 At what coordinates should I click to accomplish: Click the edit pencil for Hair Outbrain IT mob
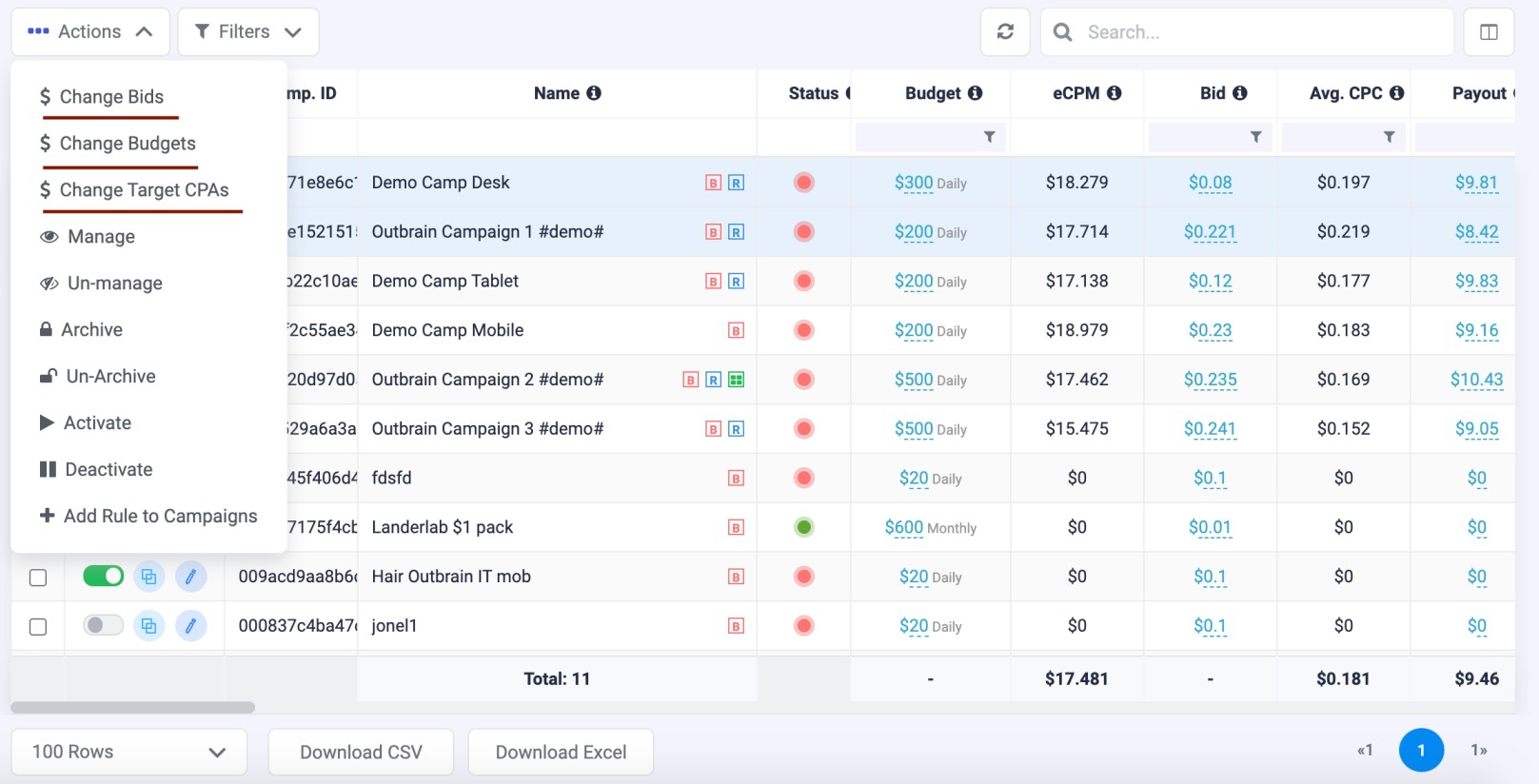click(x=191, y=577)
